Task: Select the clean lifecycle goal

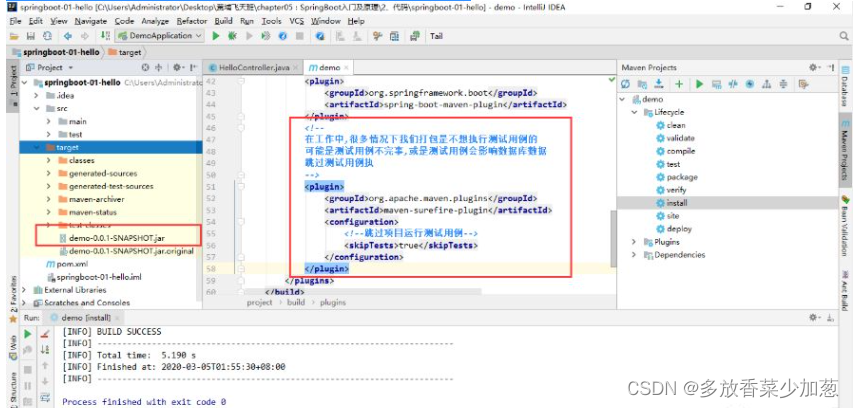Action: [x=670, y=125]
